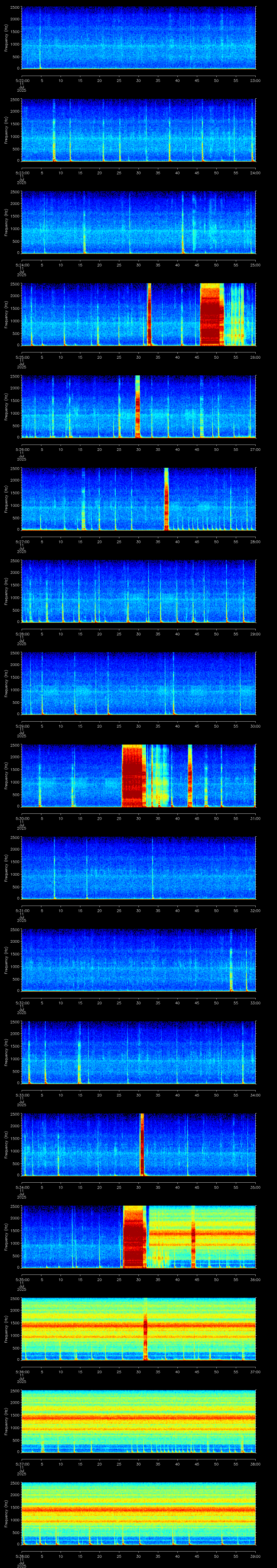
Task: Click the 5:34:00 start time label
Action: coord(22,1187)
